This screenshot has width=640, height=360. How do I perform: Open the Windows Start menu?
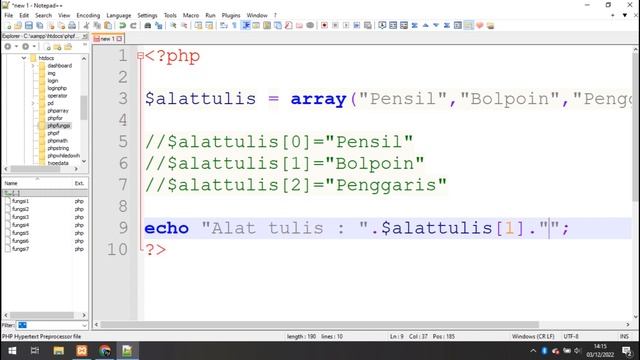click(12, 351)
